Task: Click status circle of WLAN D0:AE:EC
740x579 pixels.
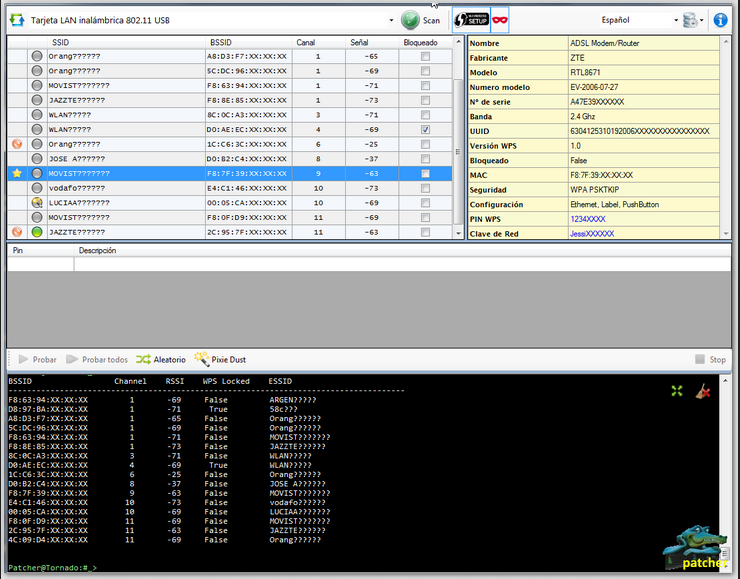Action: pos(37,129)
